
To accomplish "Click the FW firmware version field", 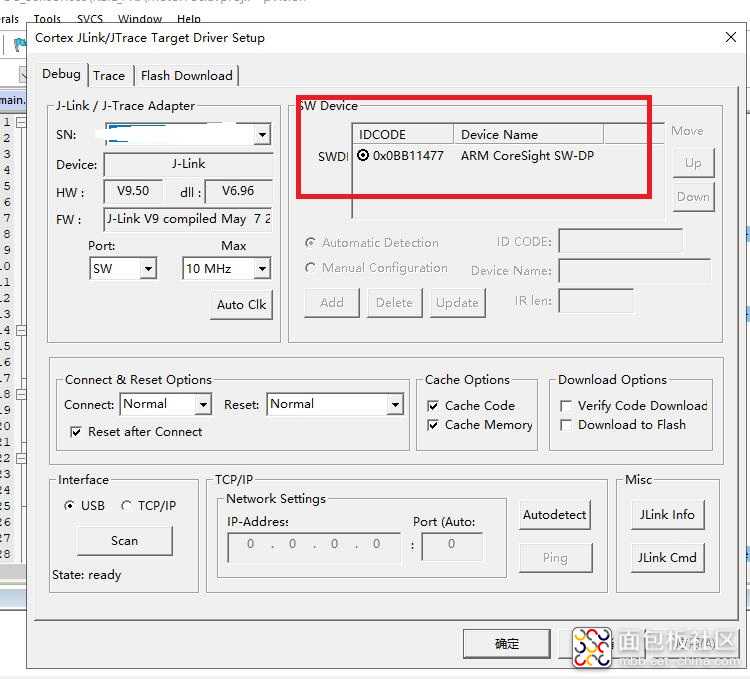I will tap(188, 219).
